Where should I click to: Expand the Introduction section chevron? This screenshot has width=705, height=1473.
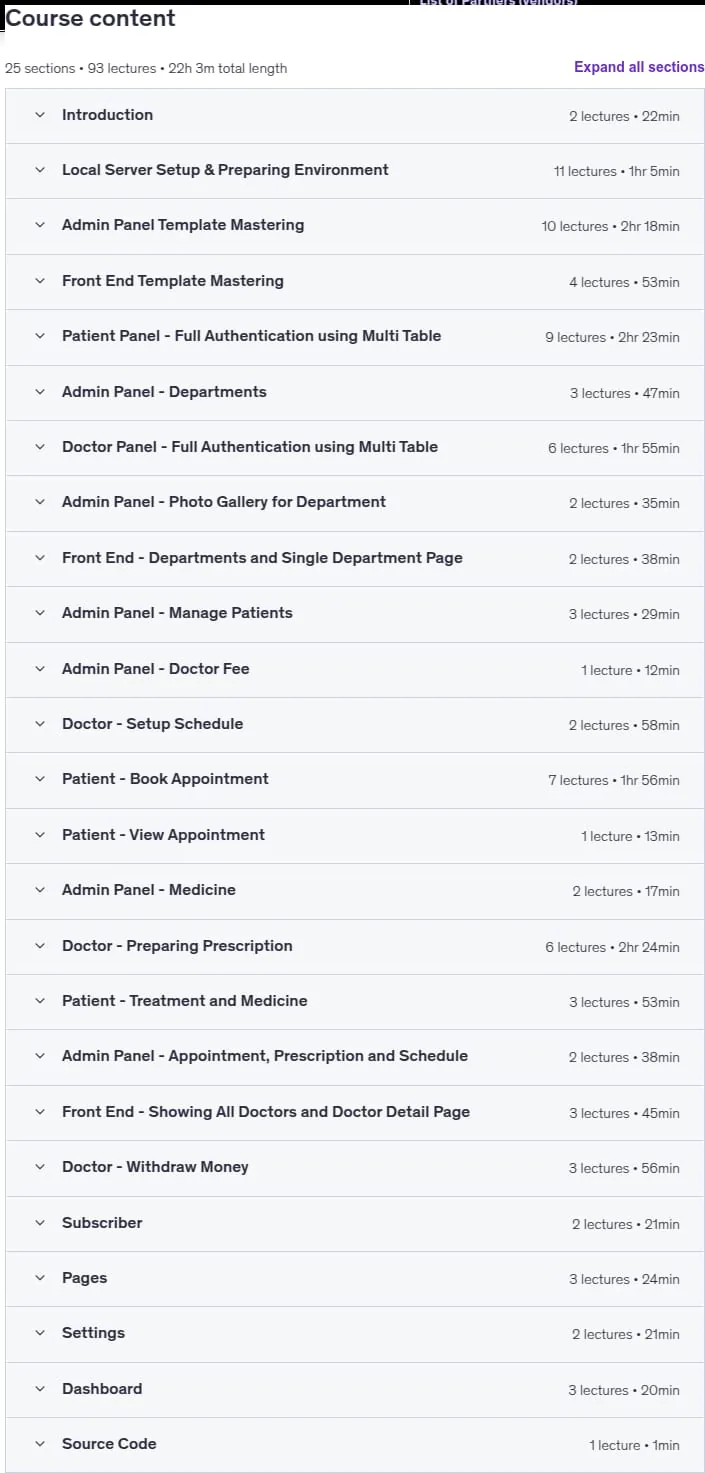point(40,115)
